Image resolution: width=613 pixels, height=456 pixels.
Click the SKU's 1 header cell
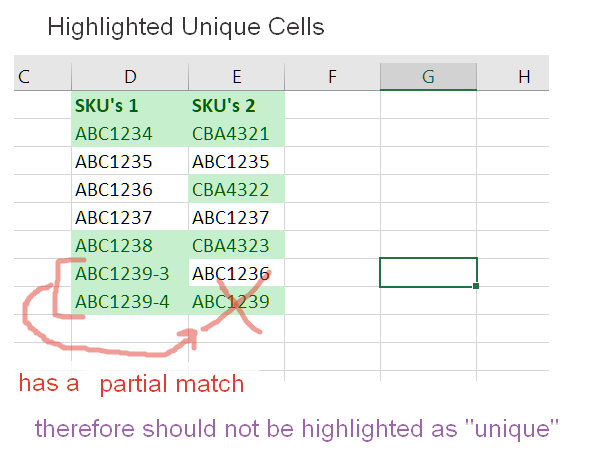tap(130, 105)
